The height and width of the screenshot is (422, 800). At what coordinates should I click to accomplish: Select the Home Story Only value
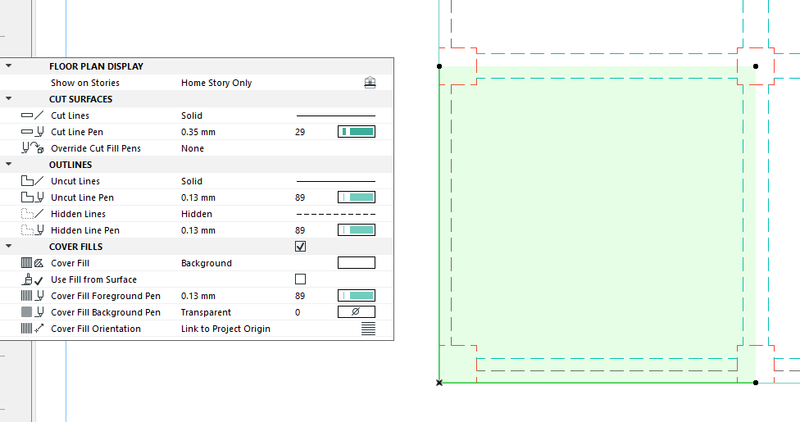pyautogui.click(x=216, y=83)
